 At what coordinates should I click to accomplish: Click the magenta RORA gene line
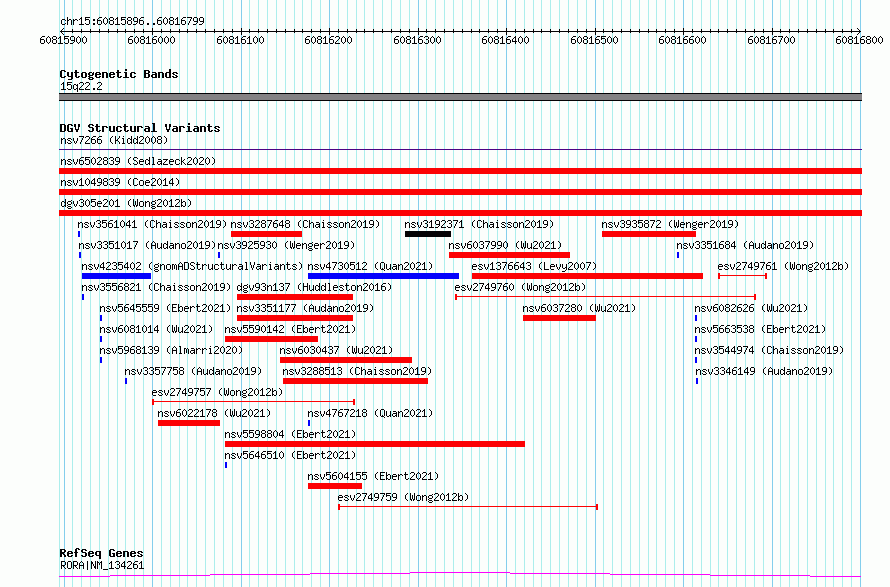(x=460, y=575)
